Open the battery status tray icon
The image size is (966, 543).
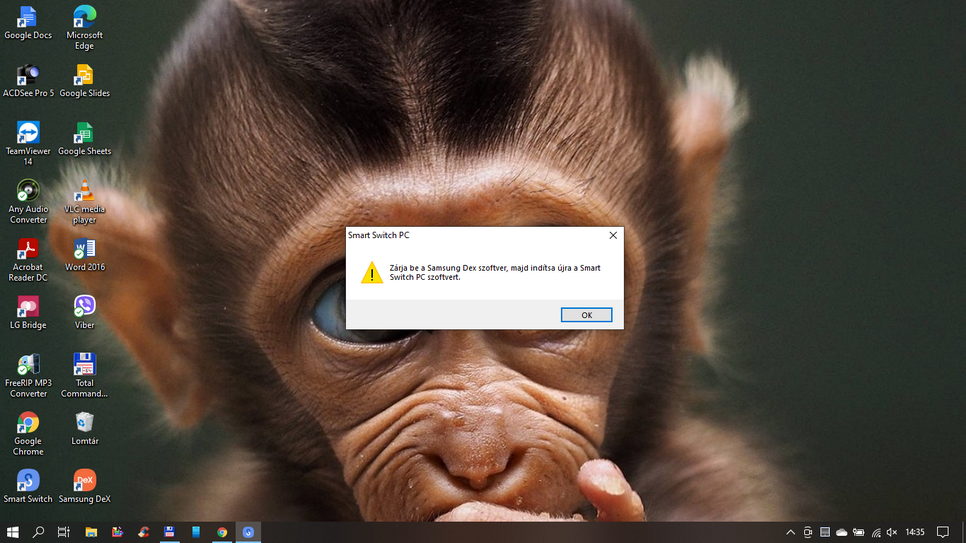(858, 532)
